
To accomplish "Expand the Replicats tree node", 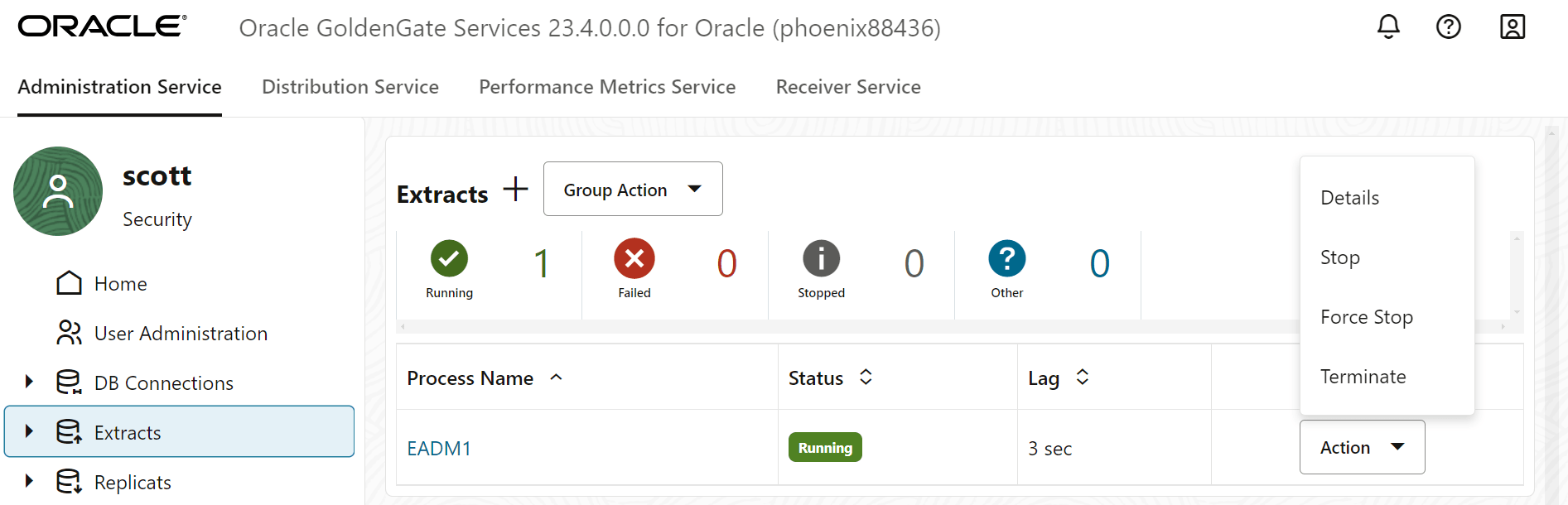I will pos(29,481).
